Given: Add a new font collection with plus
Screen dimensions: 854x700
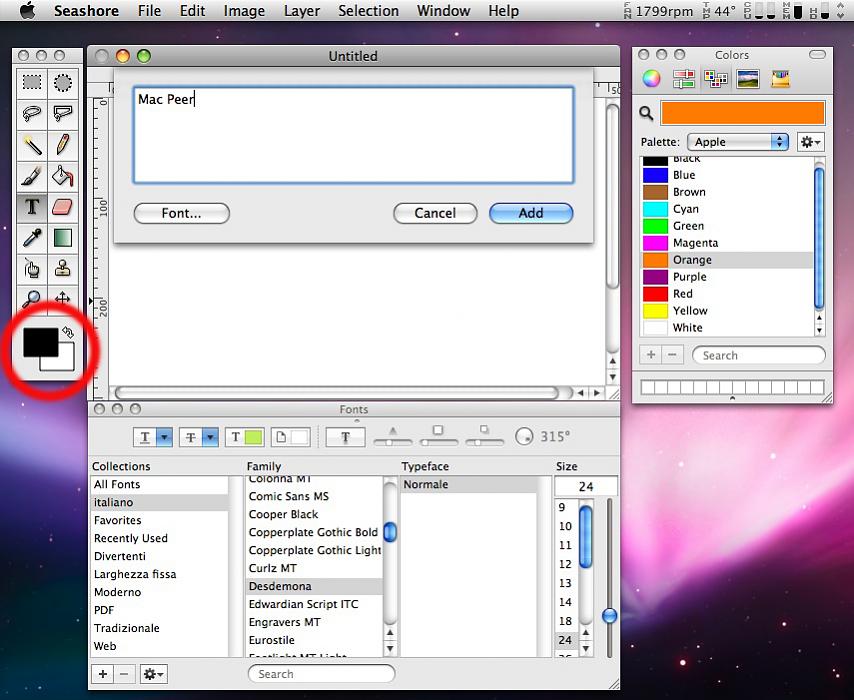Looking at the screenshot, I should coord(102,674).
